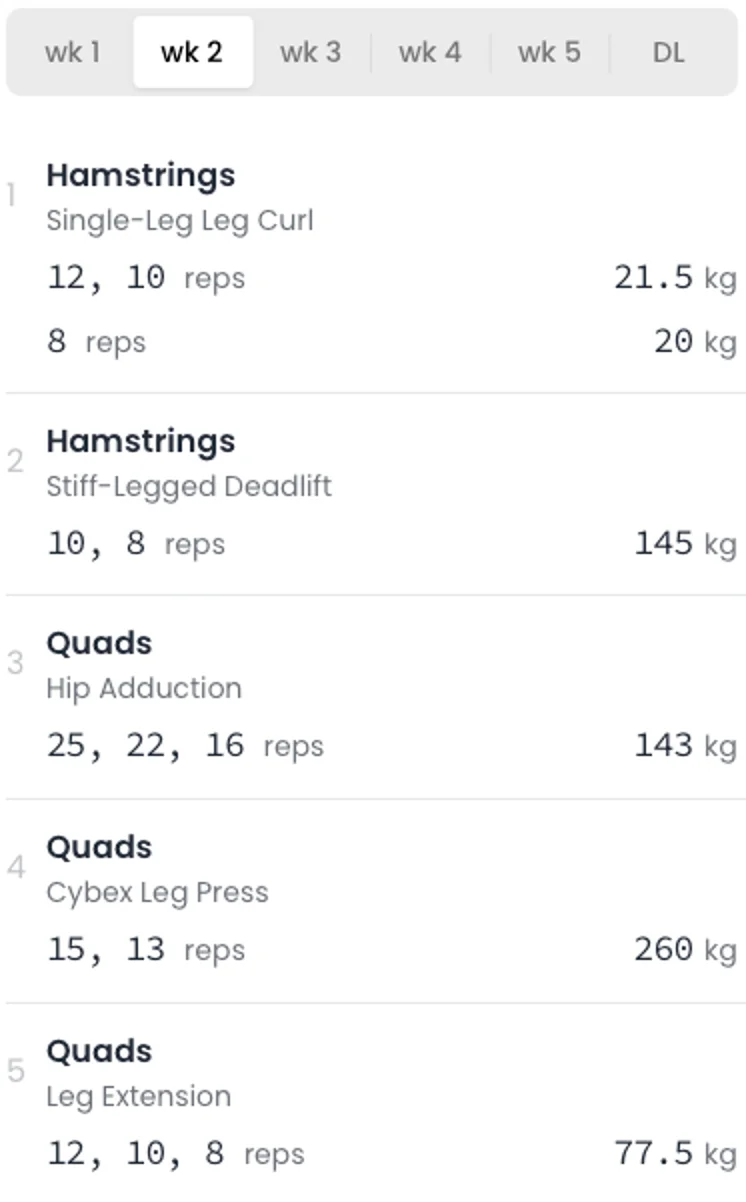Image resolution: width=746 pixels, height=1202 pixels.
Task: Open the wk 3 tab
Action: tap(310, 52)
